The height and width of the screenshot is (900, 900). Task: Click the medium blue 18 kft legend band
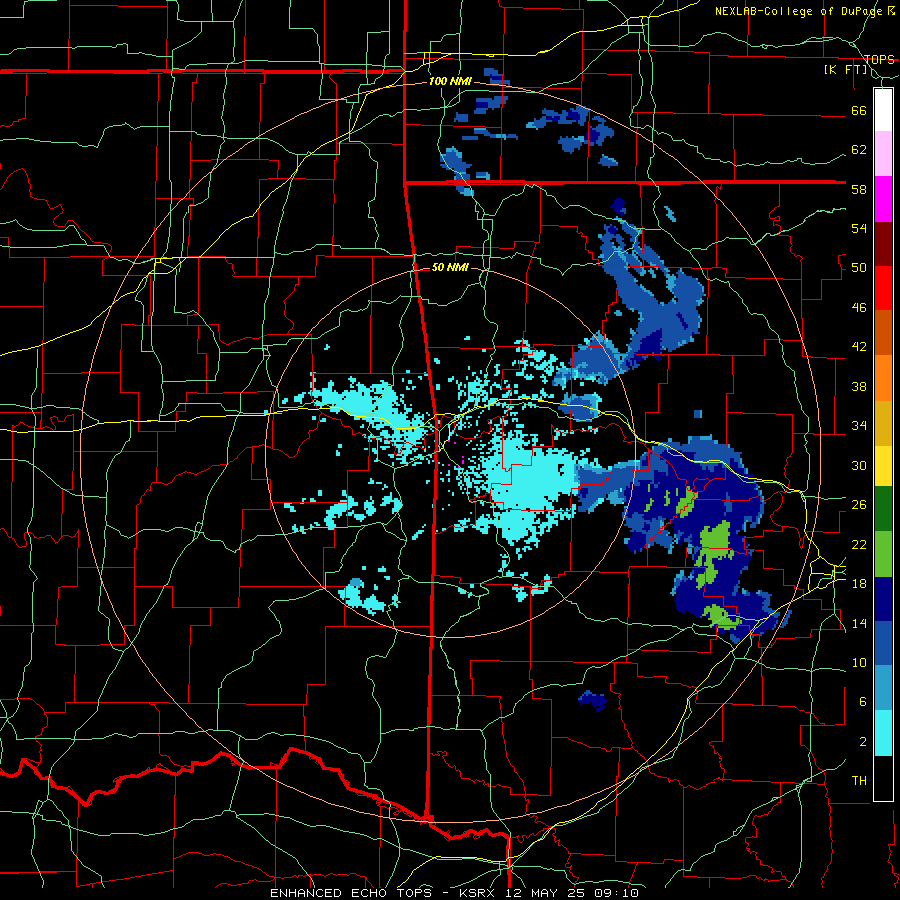coord(883,643)
